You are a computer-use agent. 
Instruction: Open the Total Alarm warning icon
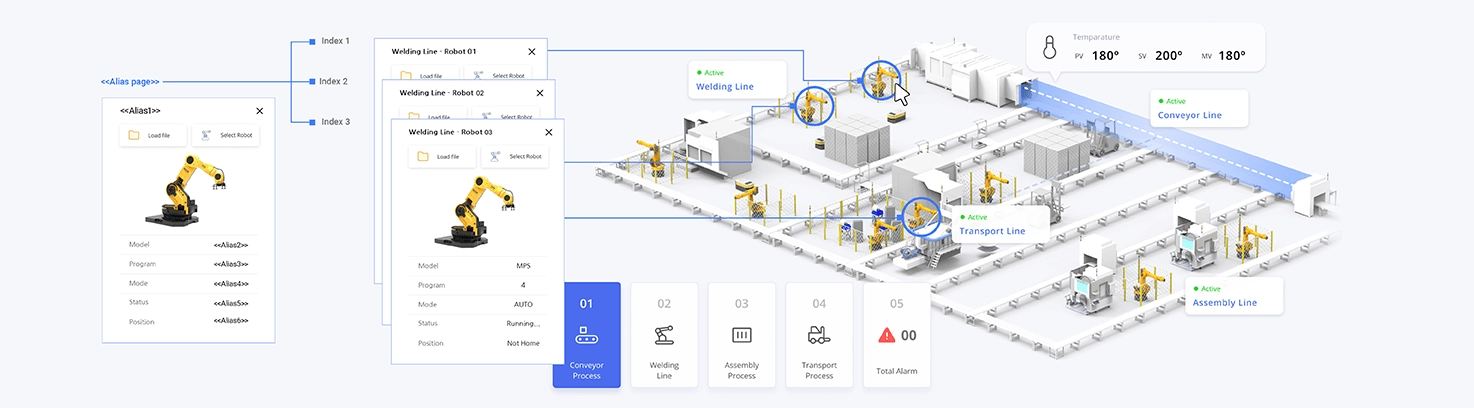(x=886, y=336)
